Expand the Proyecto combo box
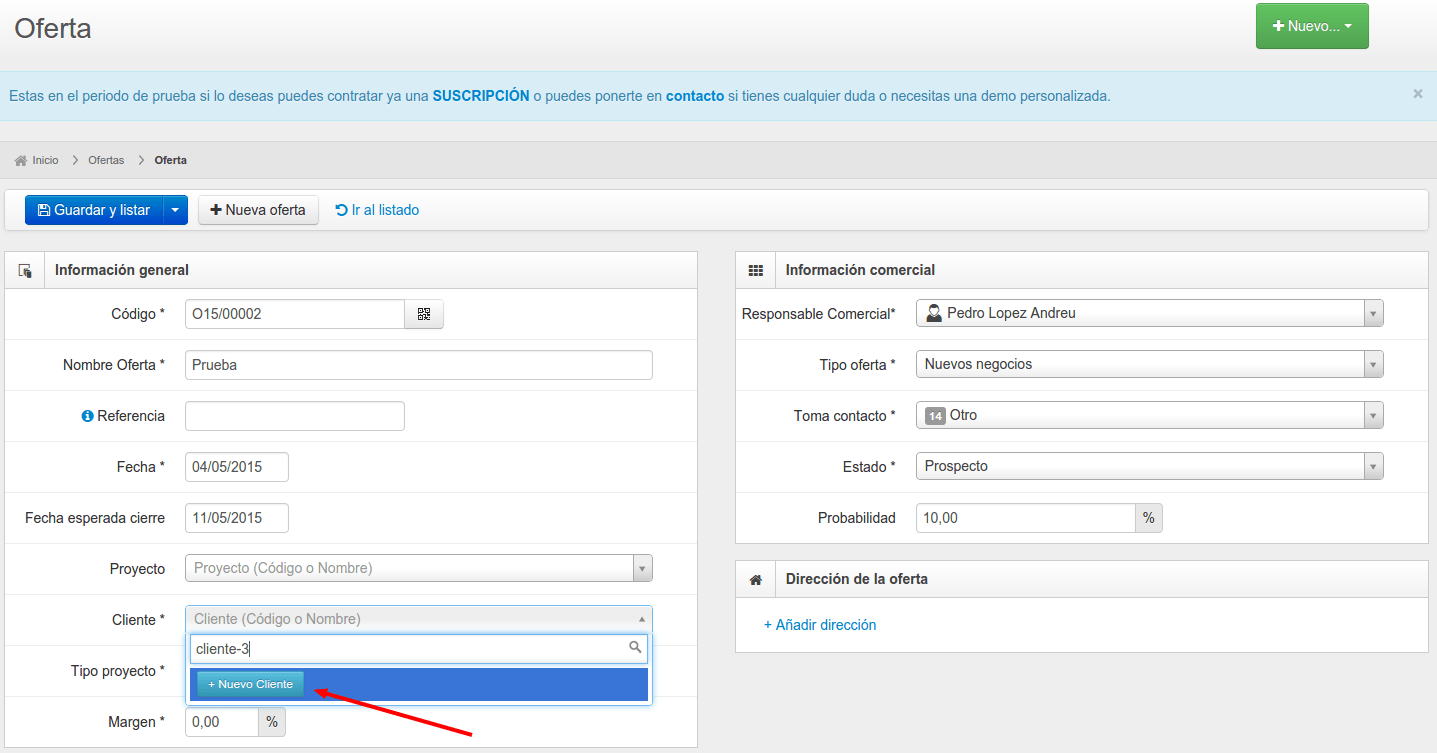The width and height of the screenshot is (1437, 753). (x=642, y=568)
